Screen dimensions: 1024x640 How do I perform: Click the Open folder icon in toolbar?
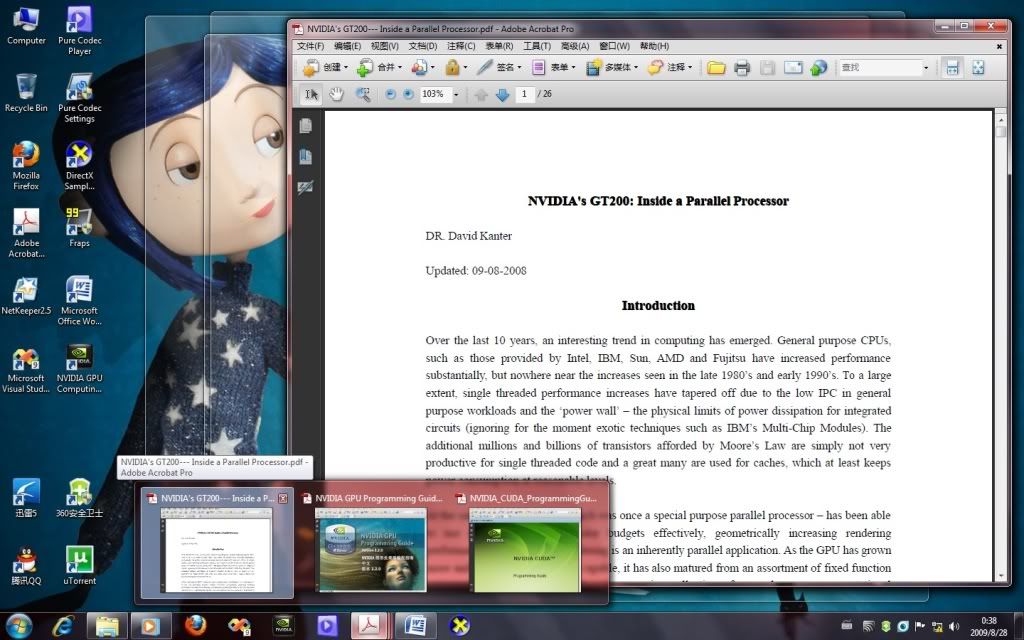(x=716, y=68)
